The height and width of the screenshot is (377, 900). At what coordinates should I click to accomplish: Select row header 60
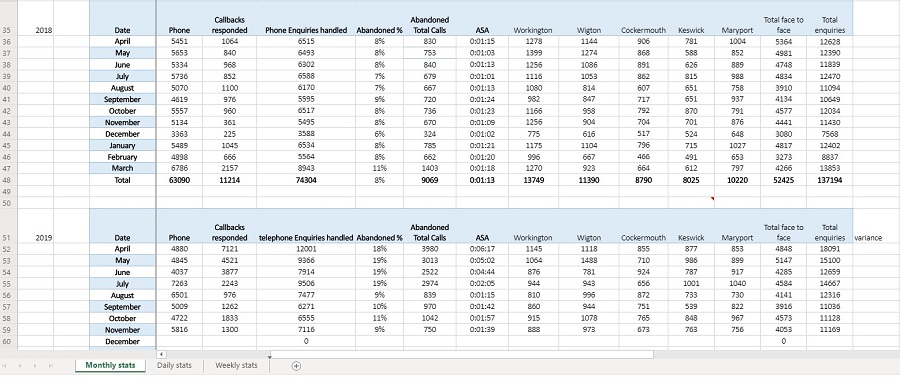click(x=8, y=341)
